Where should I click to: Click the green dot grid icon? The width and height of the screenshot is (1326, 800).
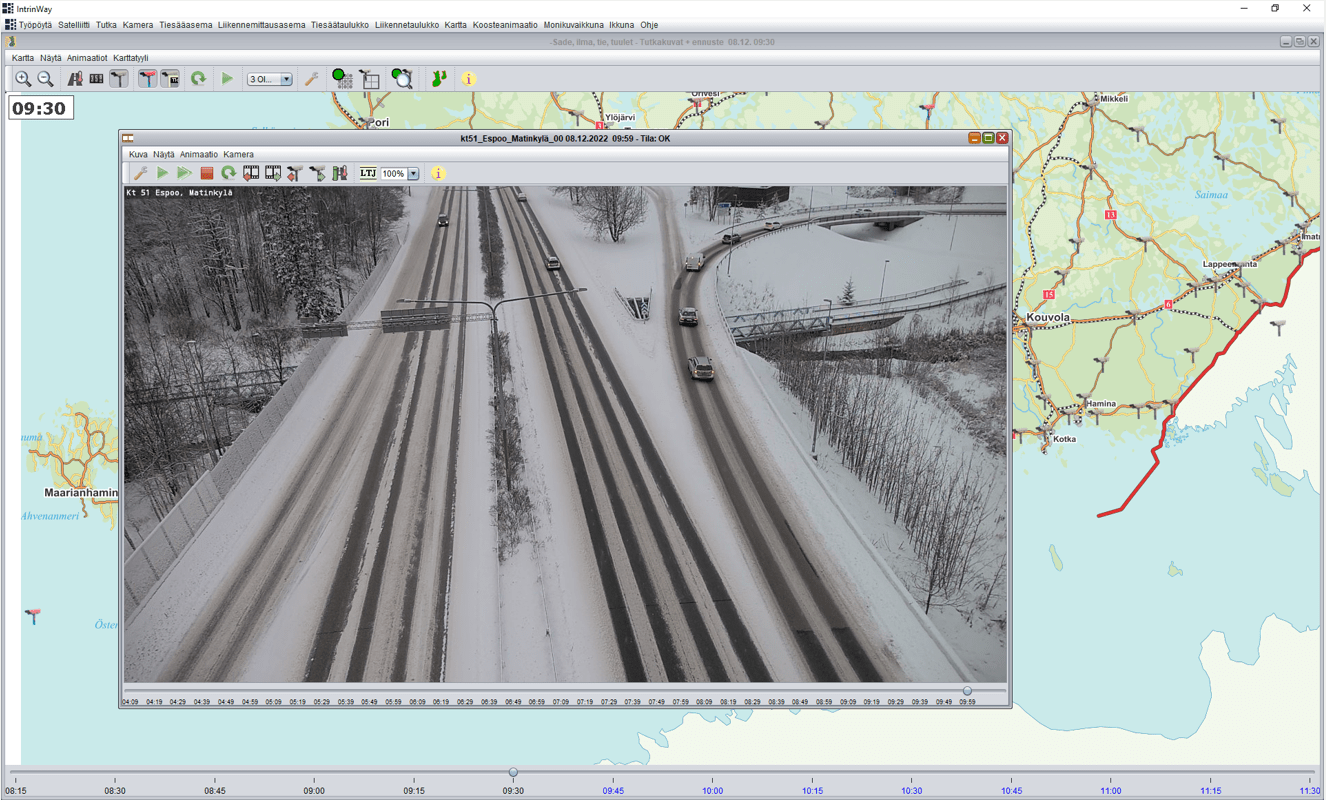tap(342, 79)
